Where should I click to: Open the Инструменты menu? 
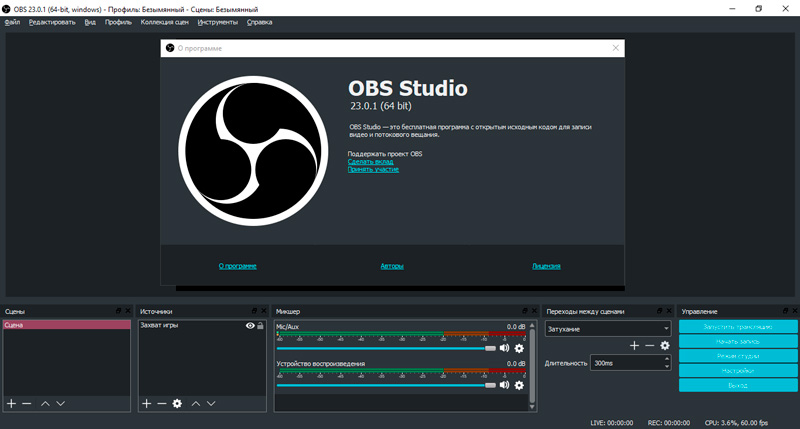pyautogui.click(x=217, y=22)
